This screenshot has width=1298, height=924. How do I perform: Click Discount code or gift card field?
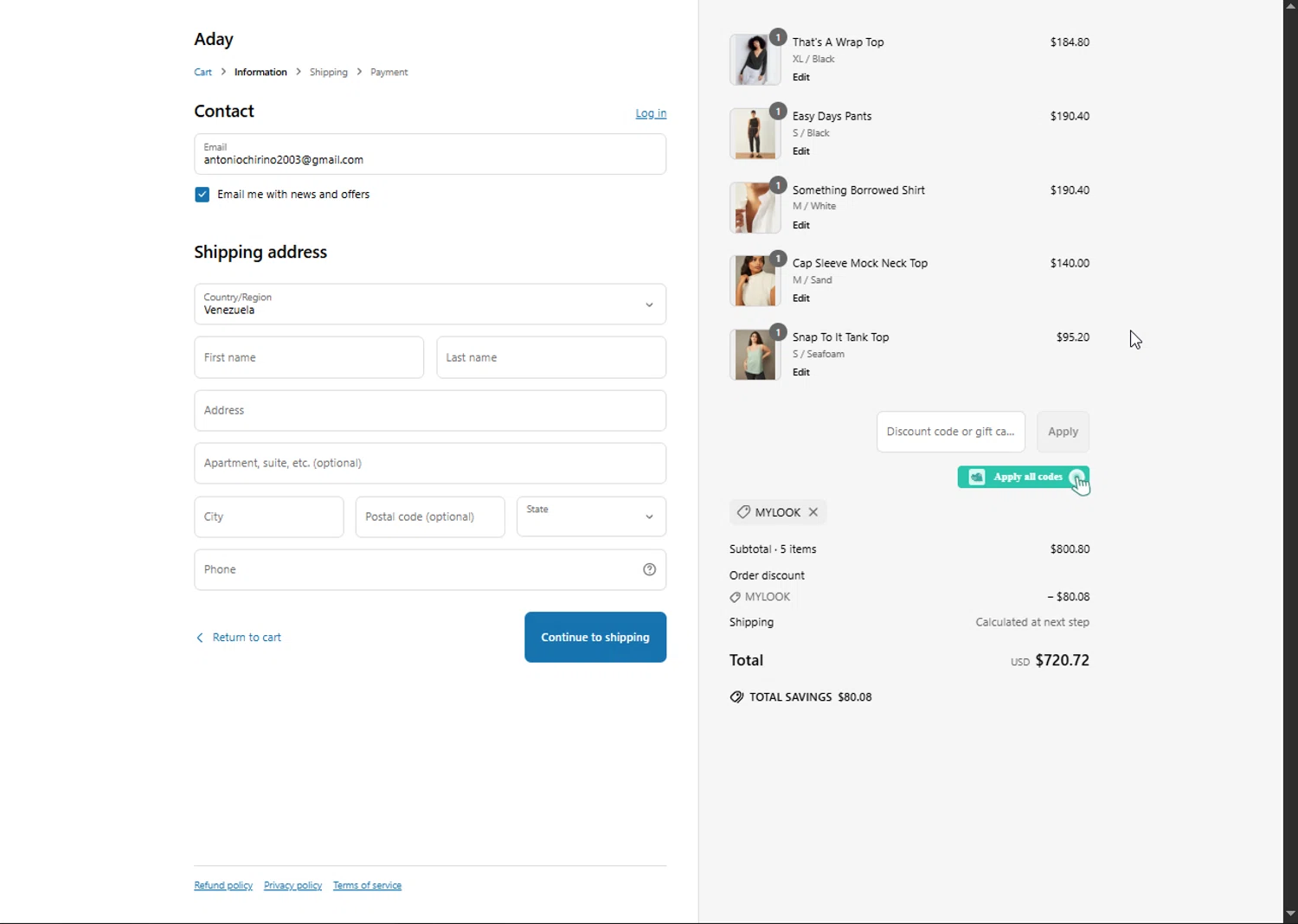[x=951, y=432]
